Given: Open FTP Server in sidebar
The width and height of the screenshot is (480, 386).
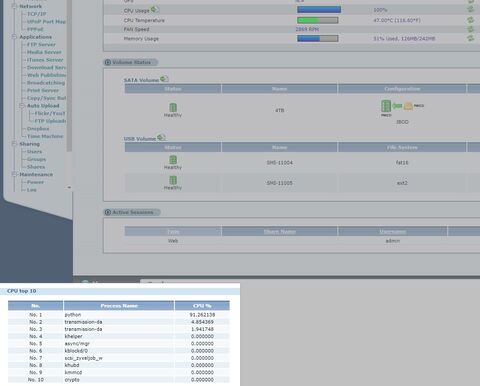Looking at the screenshot, I should 41,45.
